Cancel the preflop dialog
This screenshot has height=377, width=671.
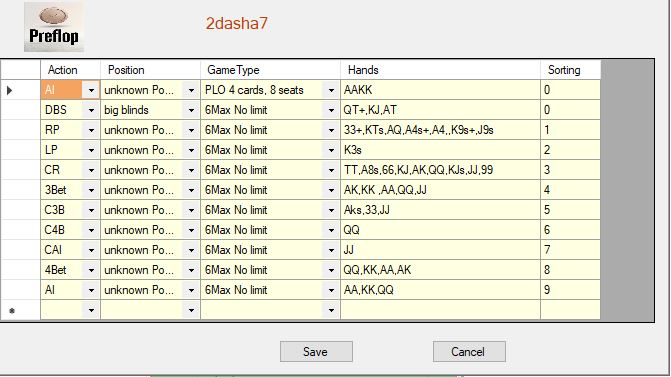coord(469,352)
